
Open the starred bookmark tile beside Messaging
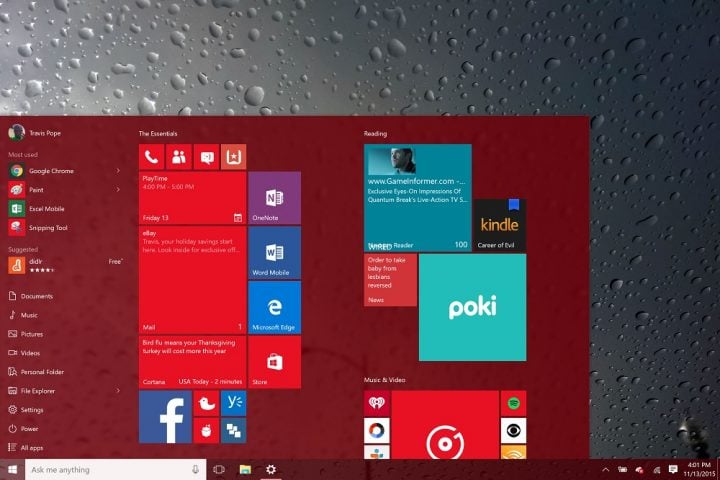(x=234, y=157)
